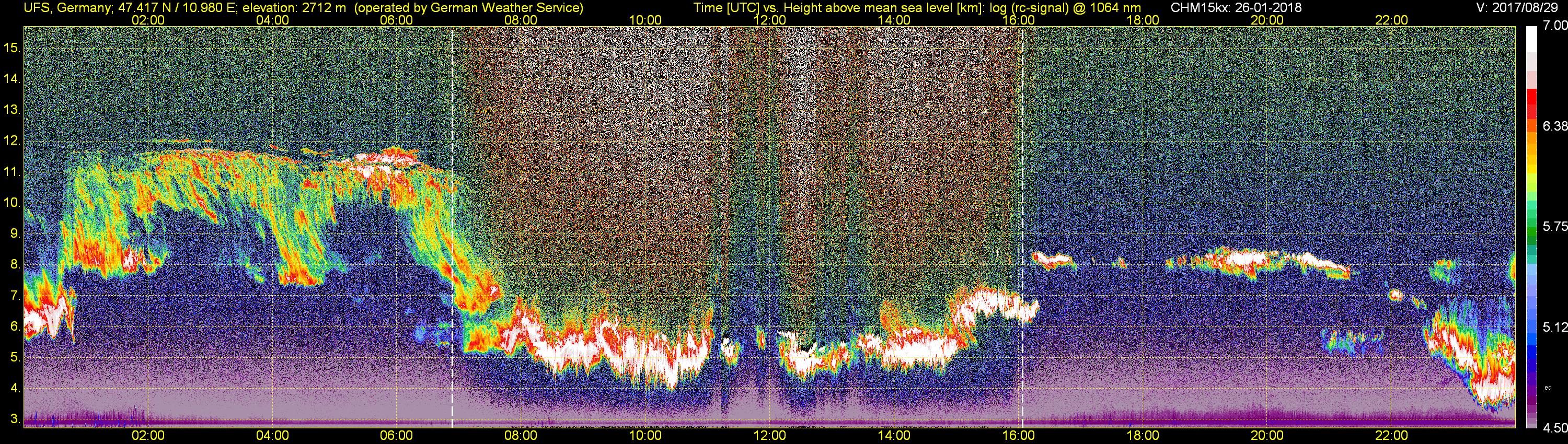This screenshot has width=1568, height=444.
Task: Click the "14:00" label on the top time axis
Action: [894, 20]
